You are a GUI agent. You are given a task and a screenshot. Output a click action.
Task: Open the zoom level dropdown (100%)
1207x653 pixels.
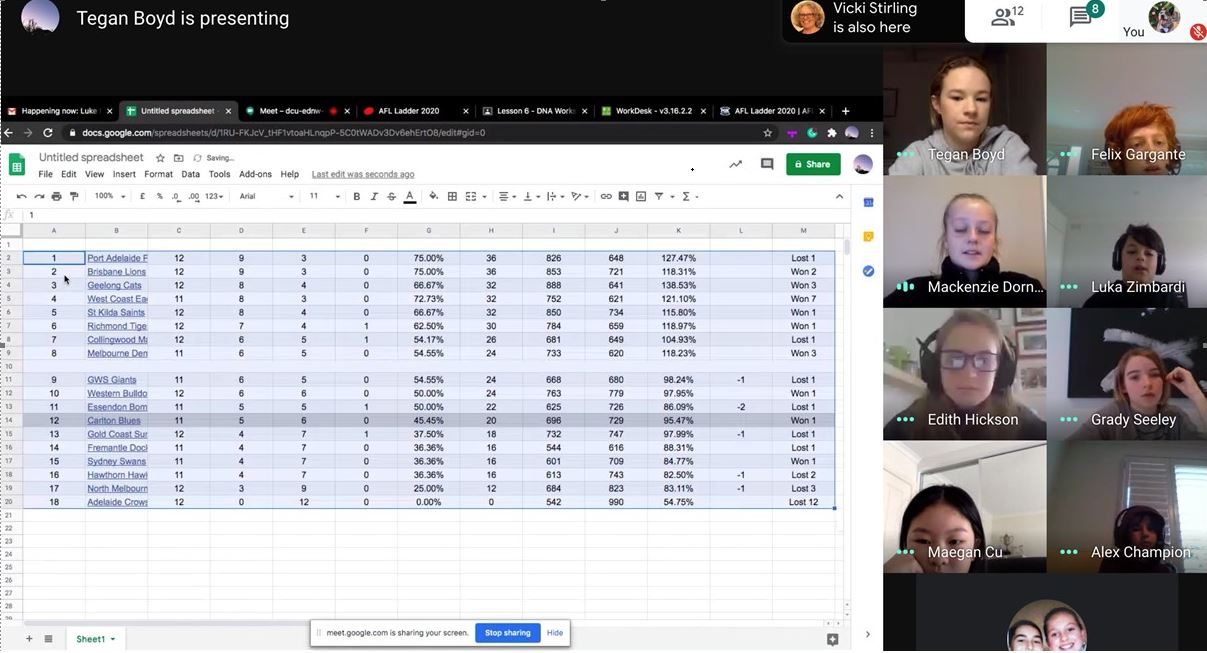click(109, 196)
